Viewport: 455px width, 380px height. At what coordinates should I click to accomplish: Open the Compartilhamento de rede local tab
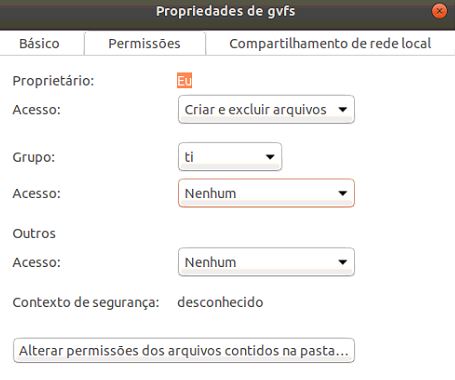pyautogui.click(x=330, y=44)
